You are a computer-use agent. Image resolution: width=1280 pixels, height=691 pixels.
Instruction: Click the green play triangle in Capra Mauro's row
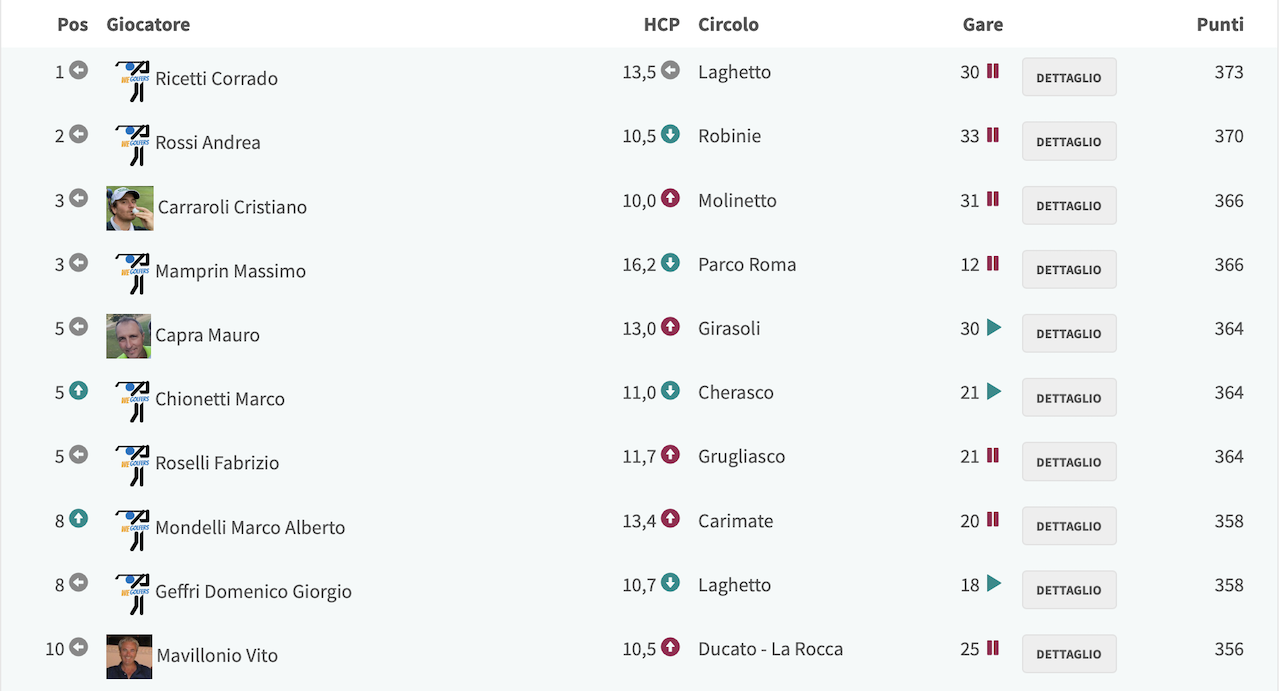993,327
